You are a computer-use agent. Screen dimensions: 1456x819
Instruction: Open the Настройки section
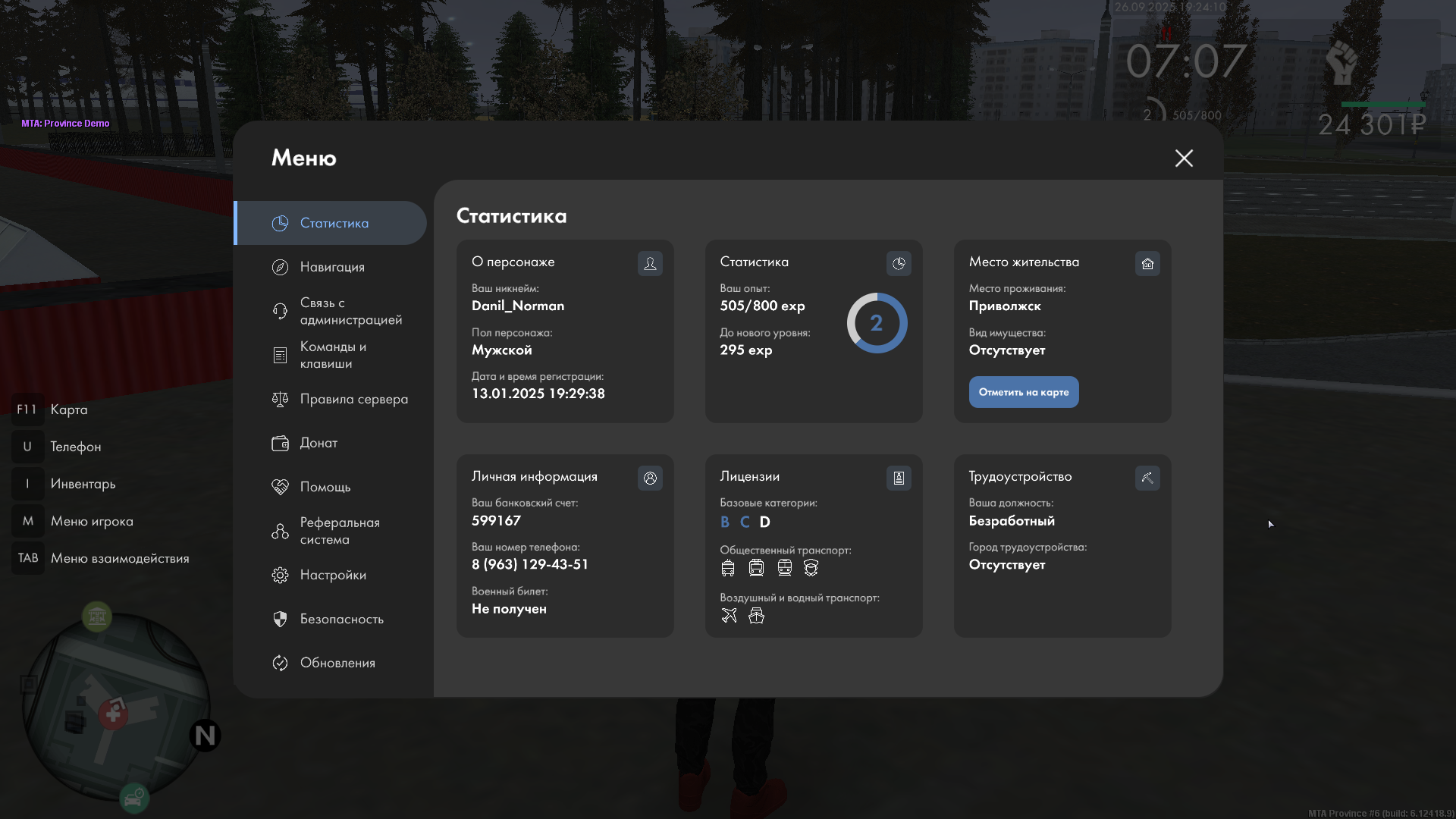(x=333, y=575)
